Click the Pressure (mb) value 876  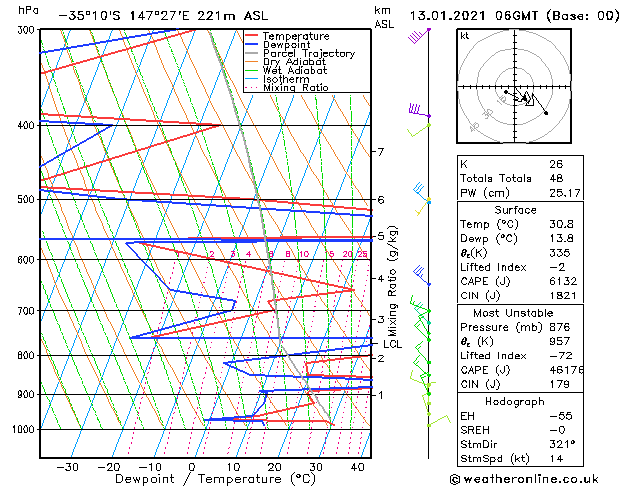(560, 327)
